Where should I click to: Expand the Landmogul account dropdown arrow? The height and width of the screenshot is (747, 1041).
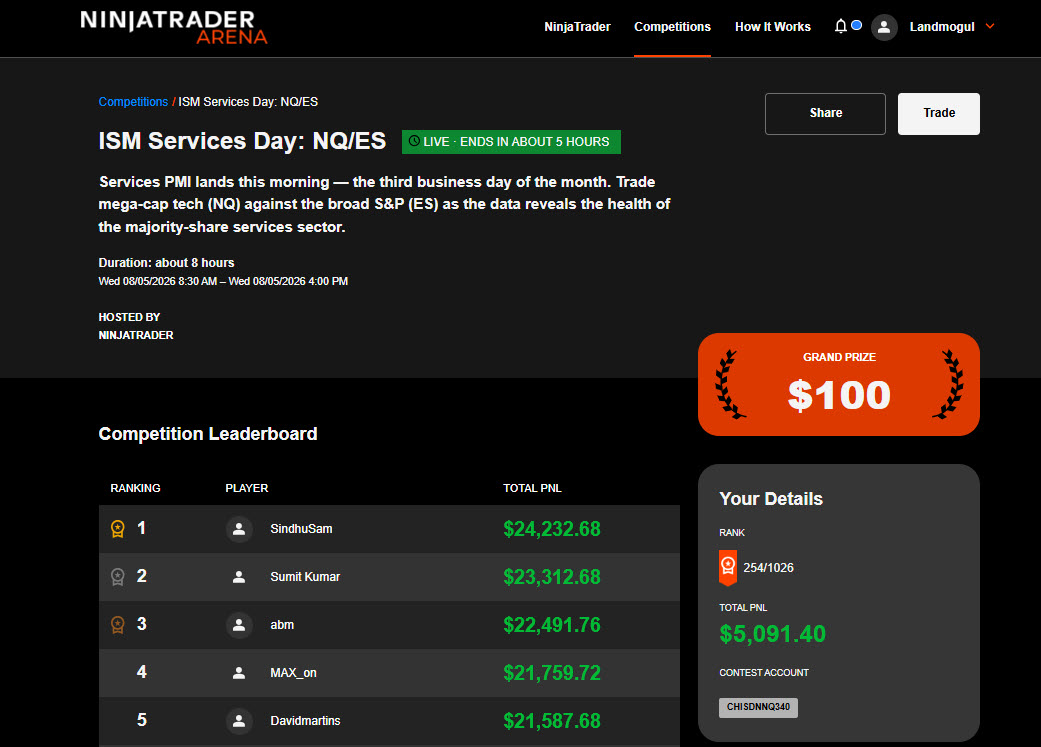tap(990, 26)
